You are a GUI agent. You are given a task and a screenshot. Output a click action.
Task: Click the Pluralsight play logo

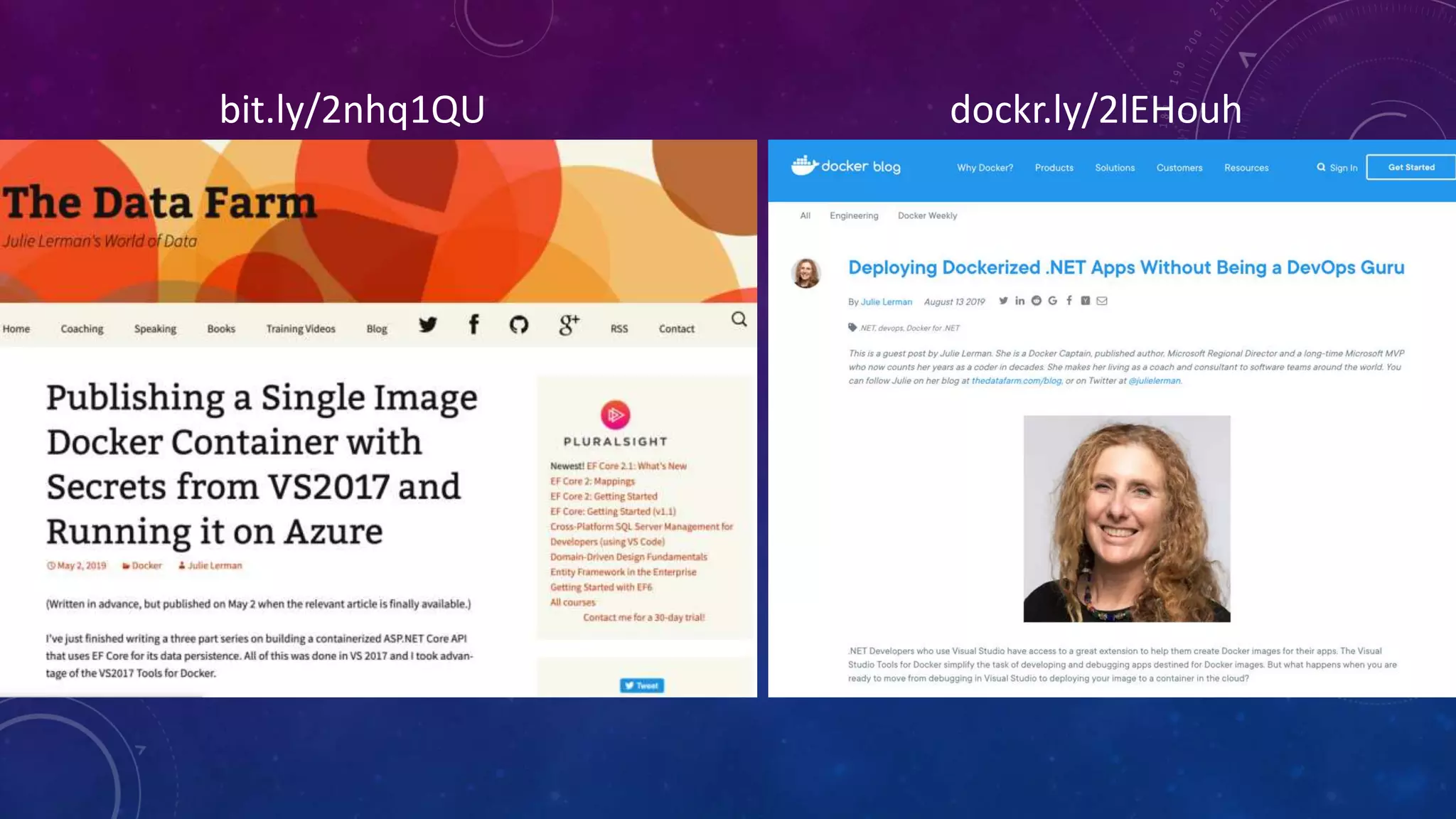(615, 415)
